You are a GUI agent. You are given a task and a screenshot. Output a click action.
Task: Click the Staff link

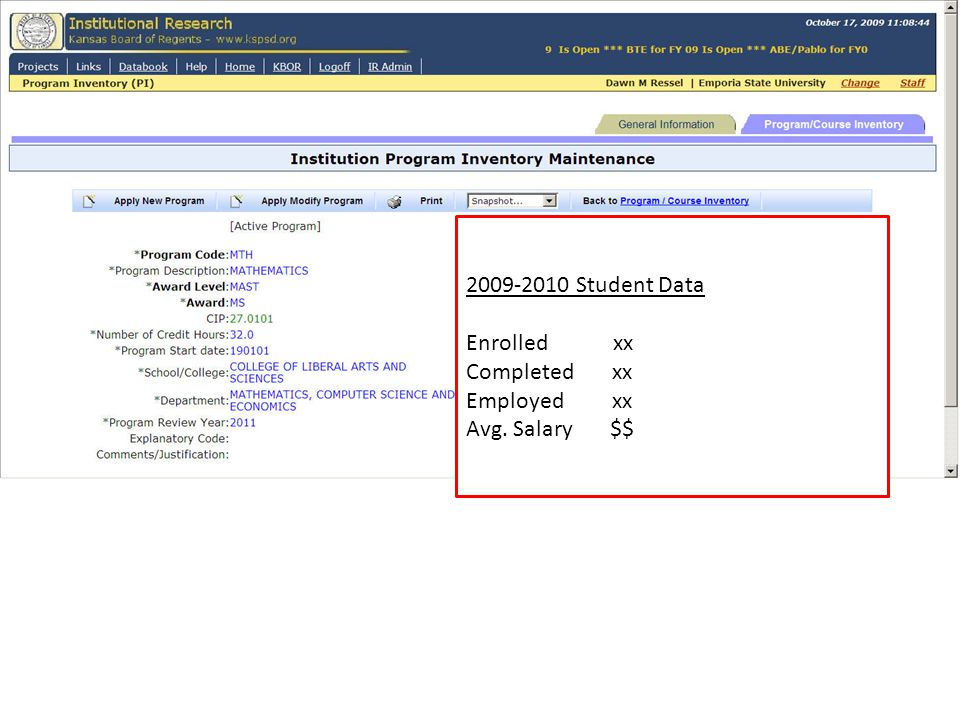(912, 83)
